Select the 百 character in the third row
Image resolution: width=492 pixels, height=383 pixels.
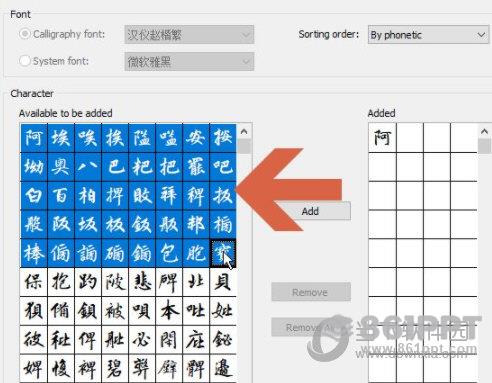point(61,196)
